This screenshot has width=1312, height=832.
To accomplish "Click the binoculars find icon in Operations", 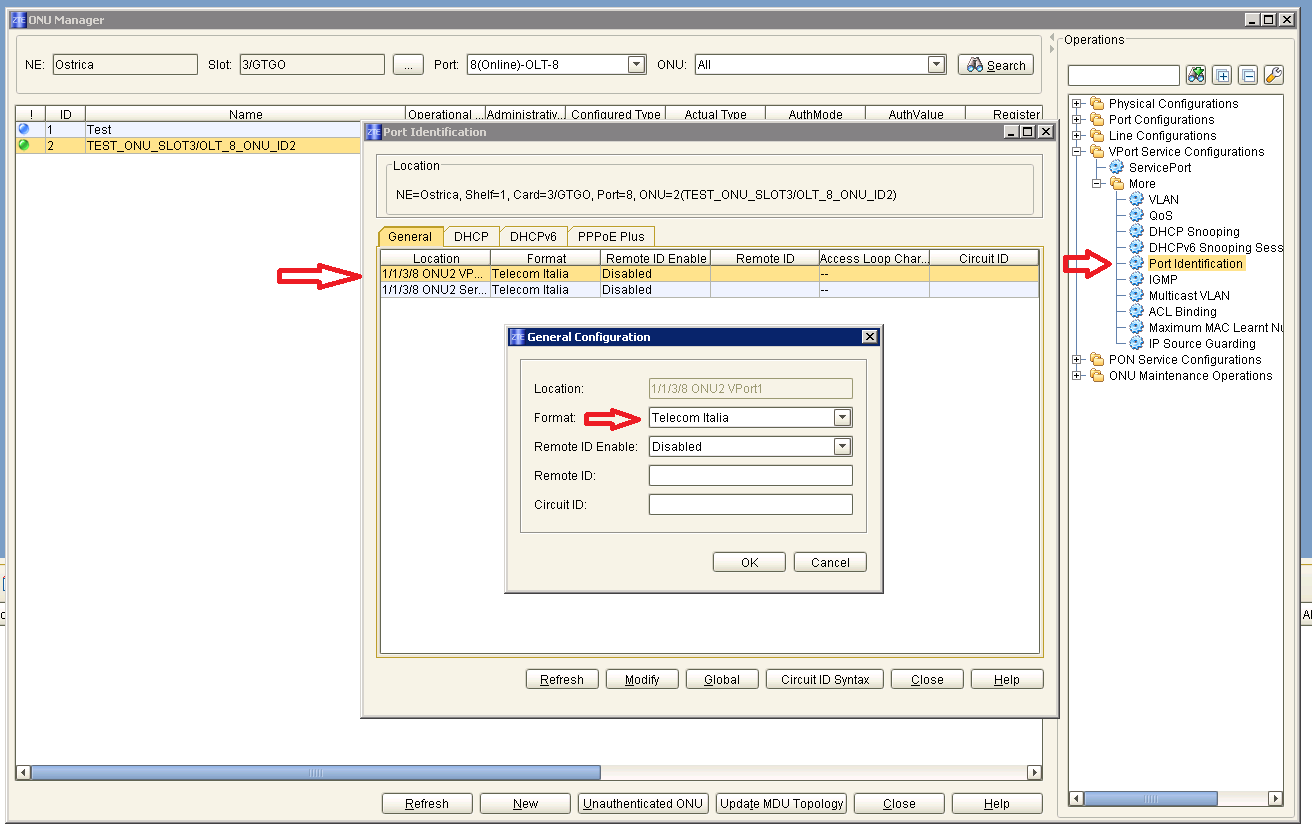I will (1196, 75).
